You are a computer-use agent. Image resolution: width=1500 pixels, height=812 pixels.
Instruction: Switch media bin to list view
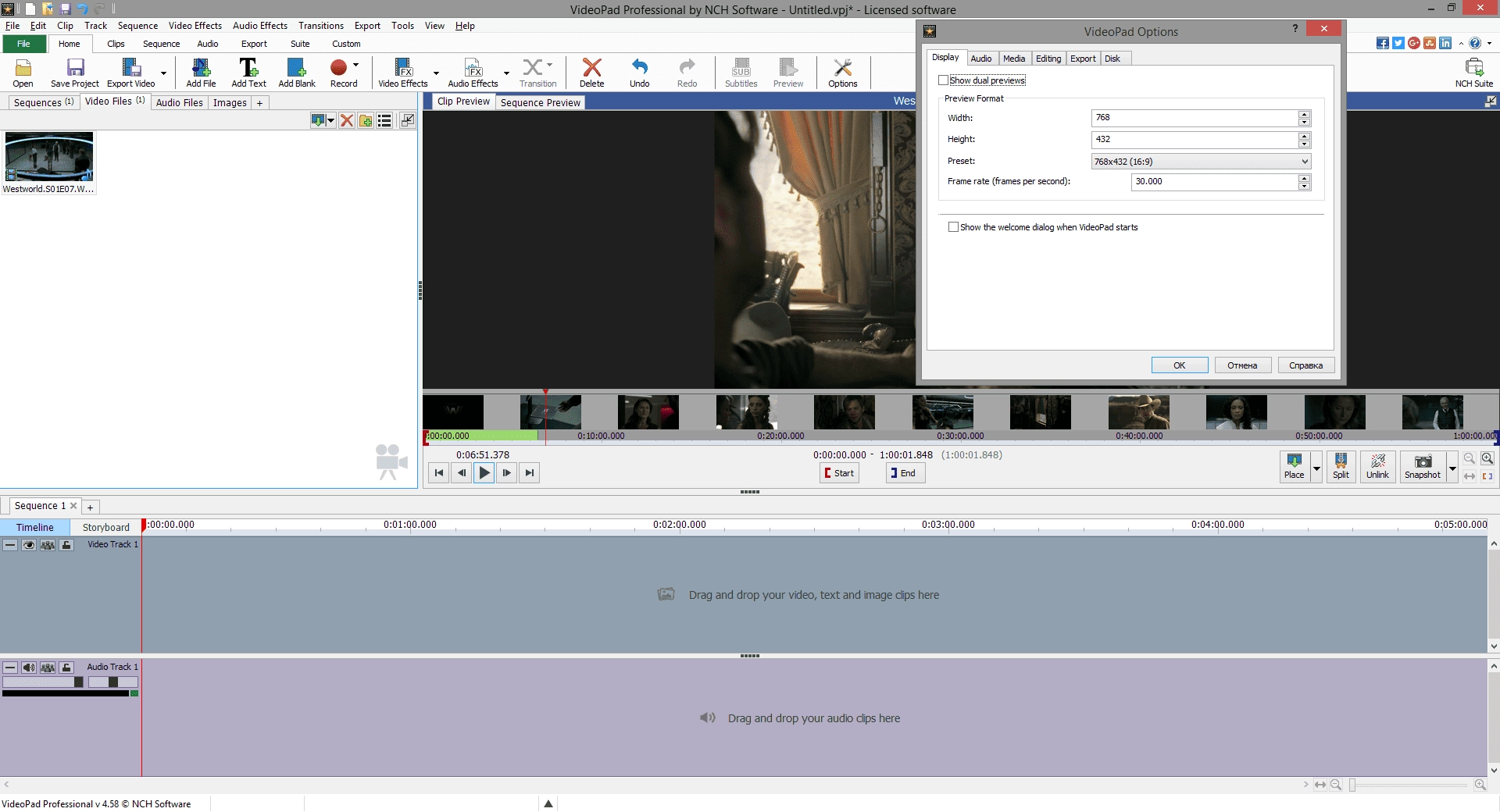pos(384,120)
